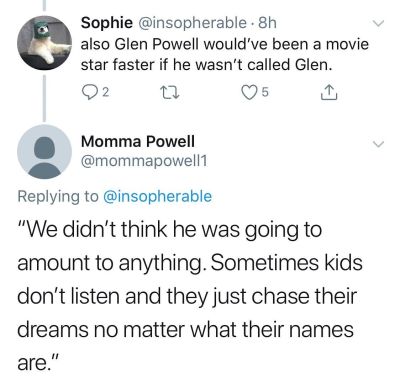Expand Momma Powell's tweet options chevron
Image resolution: width=400 pixels, height=384 pixels.
pos(378,144)
